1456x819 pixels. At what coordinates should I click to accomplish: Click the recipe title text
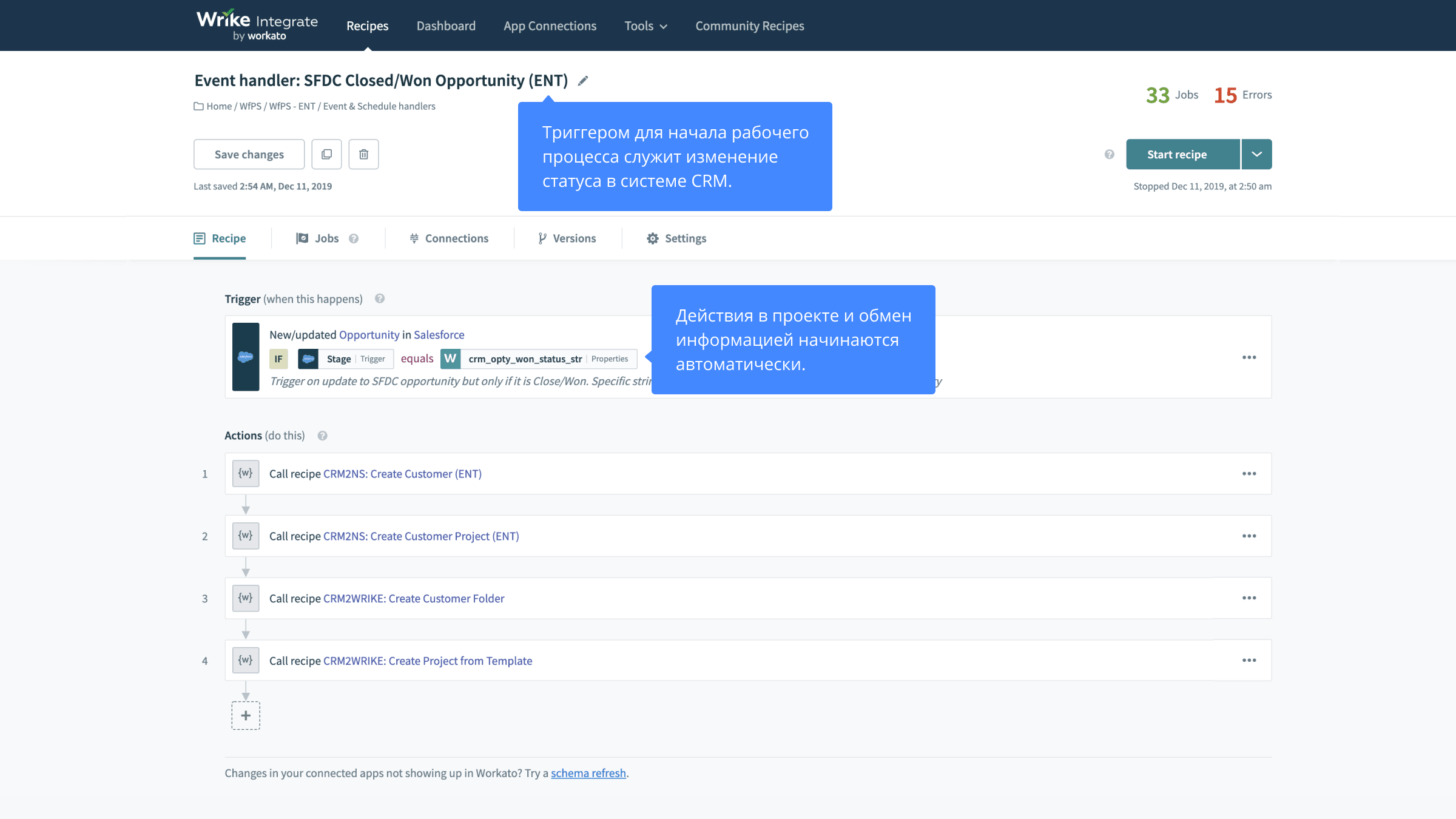coord(381,81)
